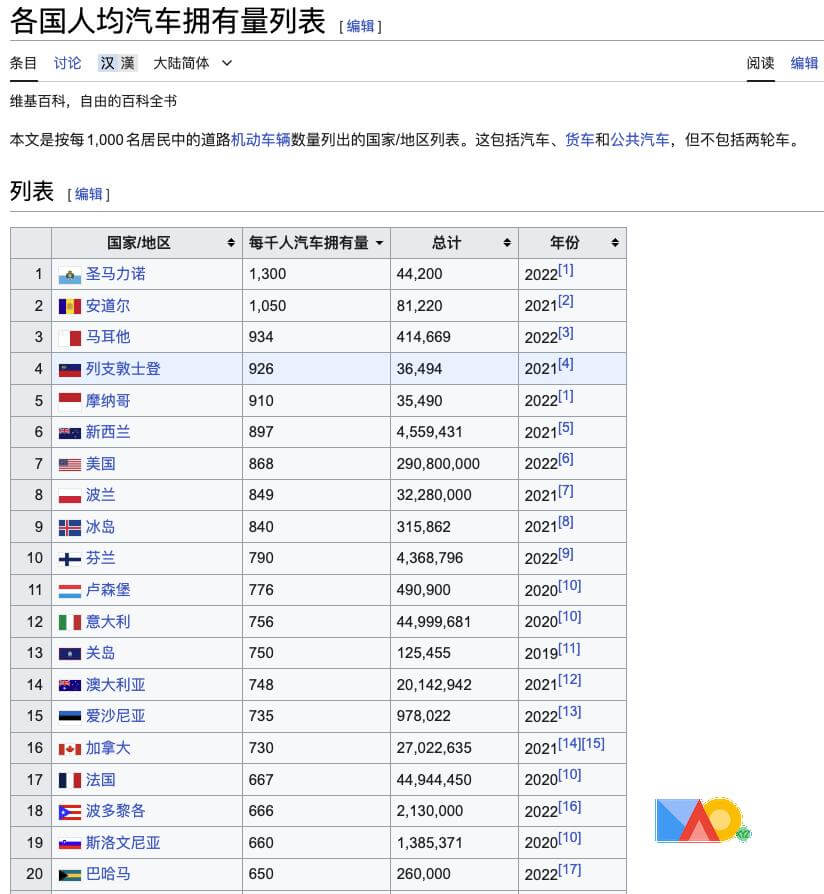
Task: Sort table by 年份 column
Action: (x=572, y=243)
